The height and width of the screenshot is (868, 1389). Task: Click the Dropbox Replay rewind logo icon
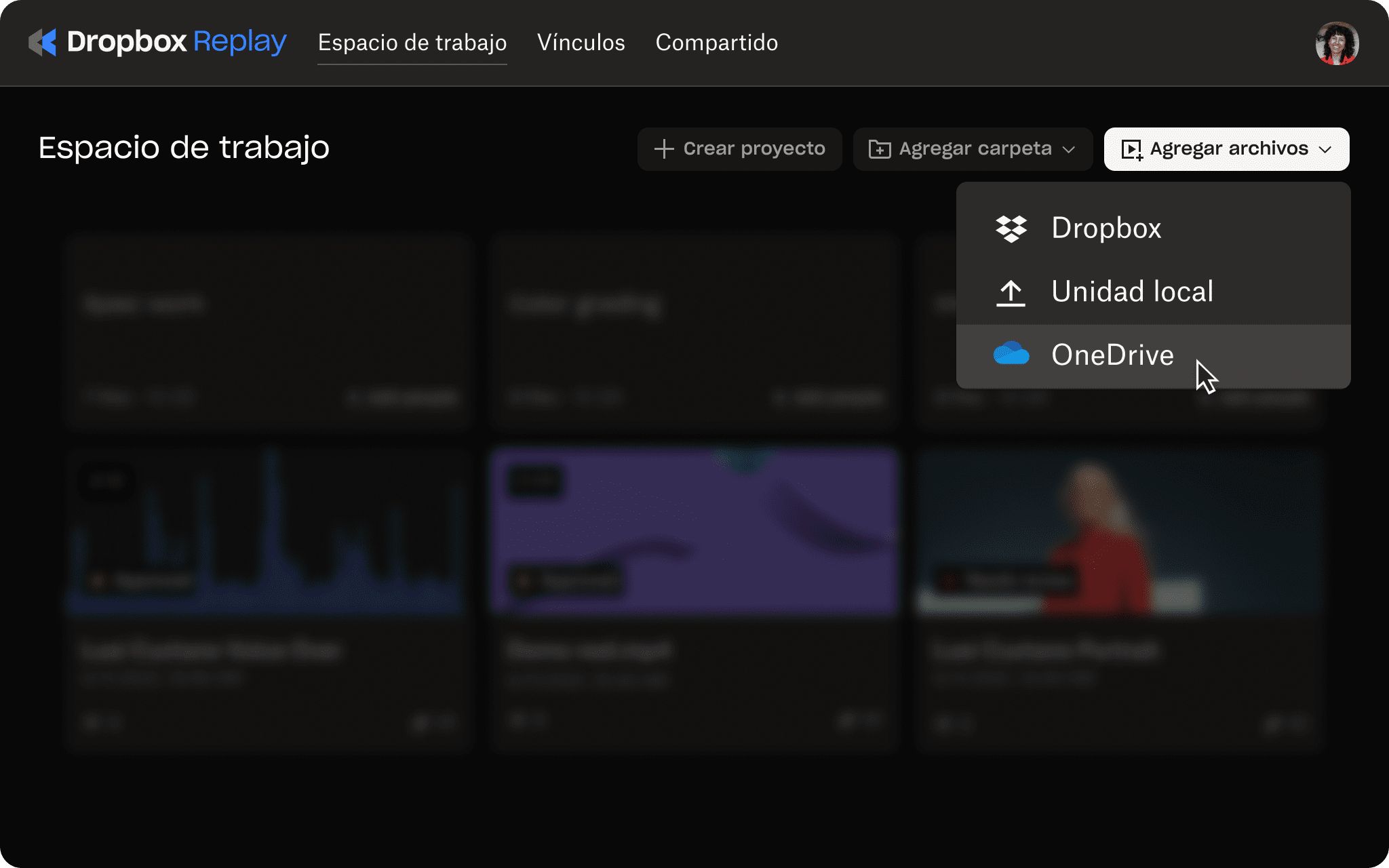pyautogui.click(x=42, y=43)
